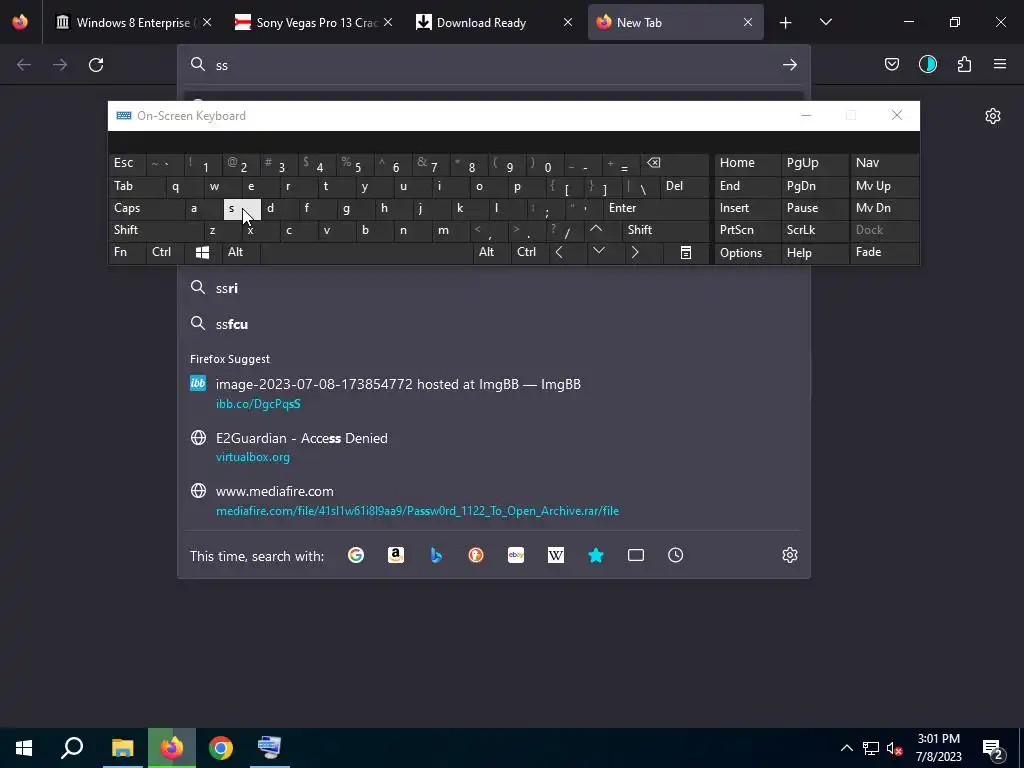This screenshot has height=768, width=1024.
Task: Open www.mediafire.com suggestion
Action: coord(493,500)
